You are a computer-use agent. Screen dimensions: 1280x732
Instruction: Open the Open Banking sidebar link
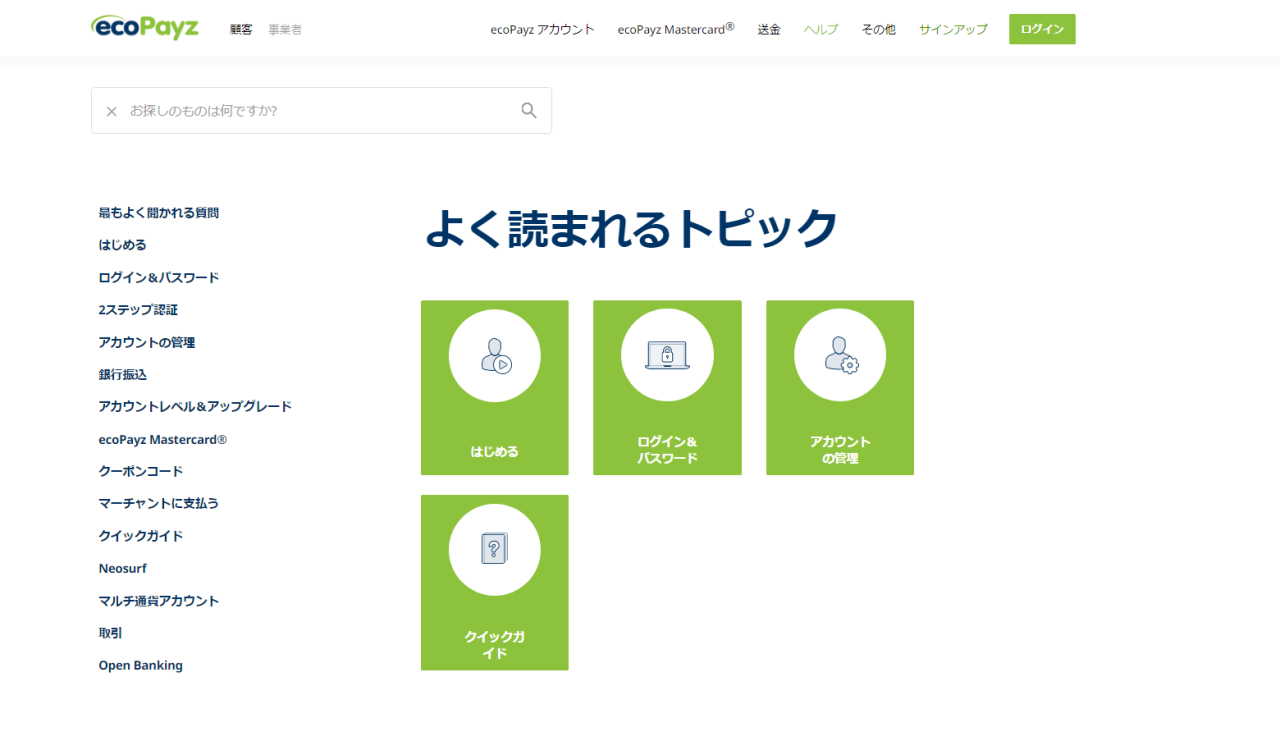tap(140, 664)
